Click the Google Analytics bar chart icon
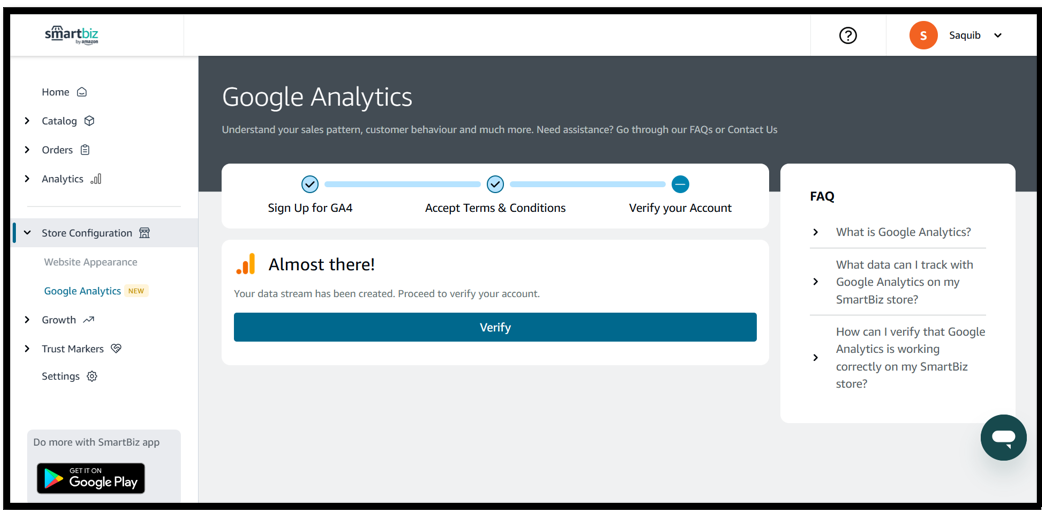The width and height of the screenshot is (1042, 510). [x=246, y=264]
